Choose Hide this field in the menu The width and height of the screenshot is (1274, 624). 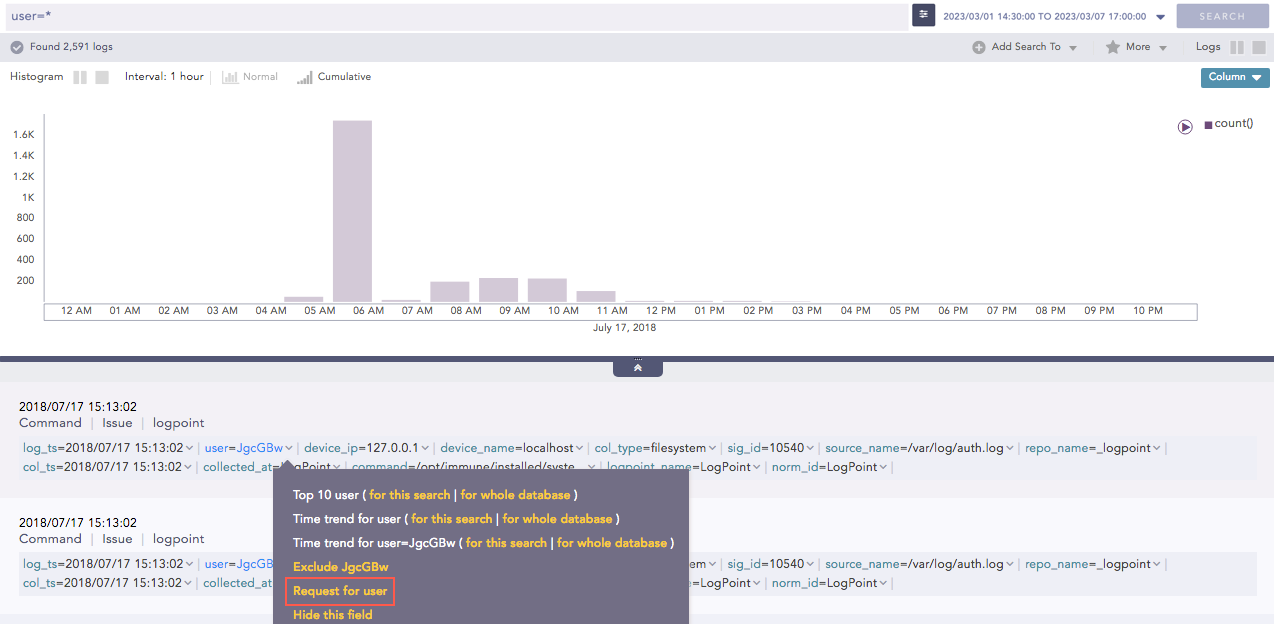(x=333, y=615)
